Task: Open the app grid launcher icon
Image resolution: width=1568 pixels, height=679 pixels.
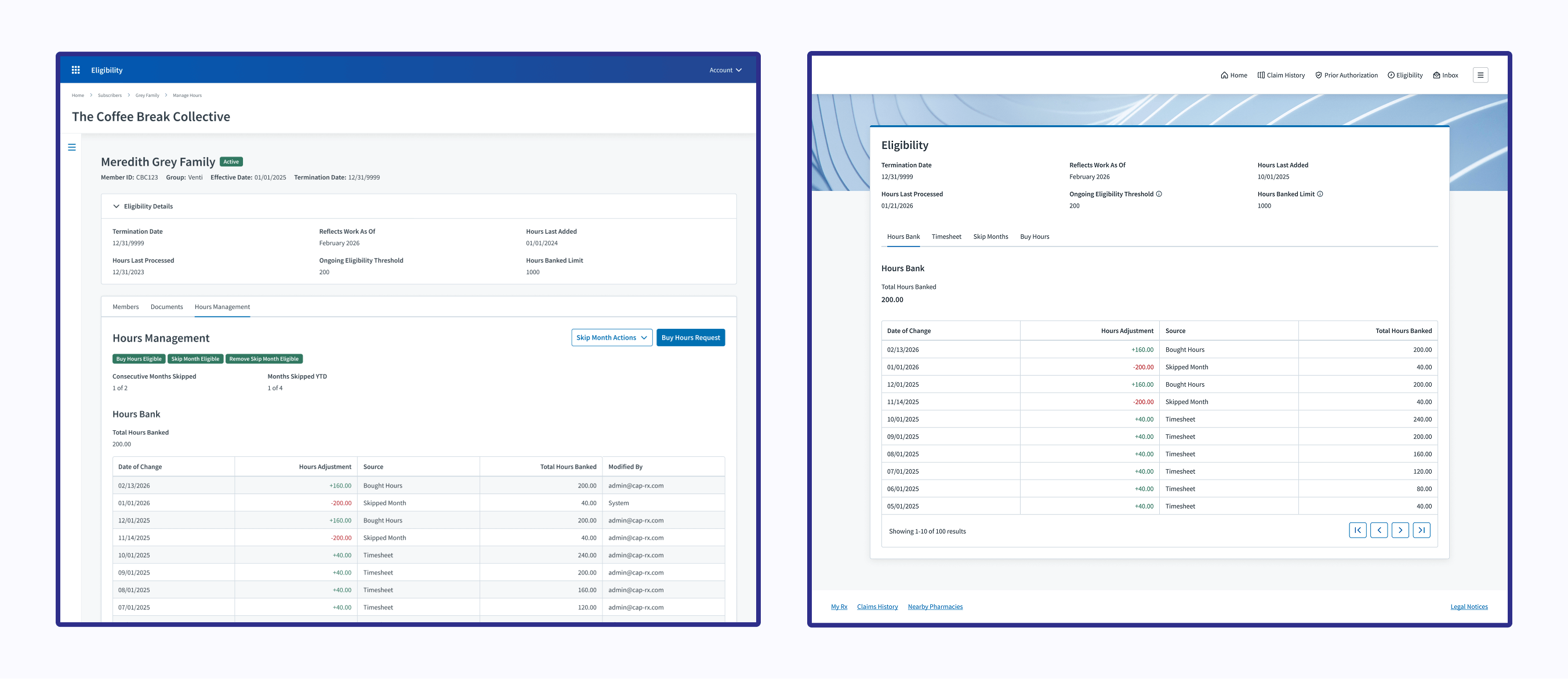Action: coord(75,70)
